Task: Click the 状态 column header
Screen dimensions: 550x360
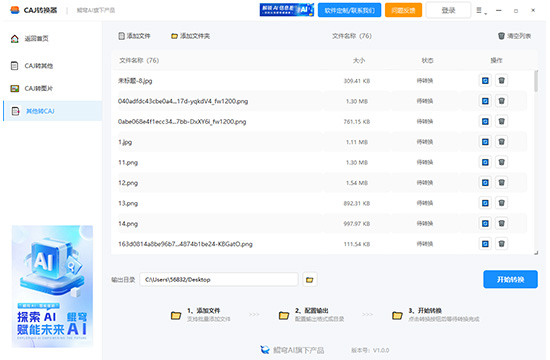Action: (x=427, y=61)
